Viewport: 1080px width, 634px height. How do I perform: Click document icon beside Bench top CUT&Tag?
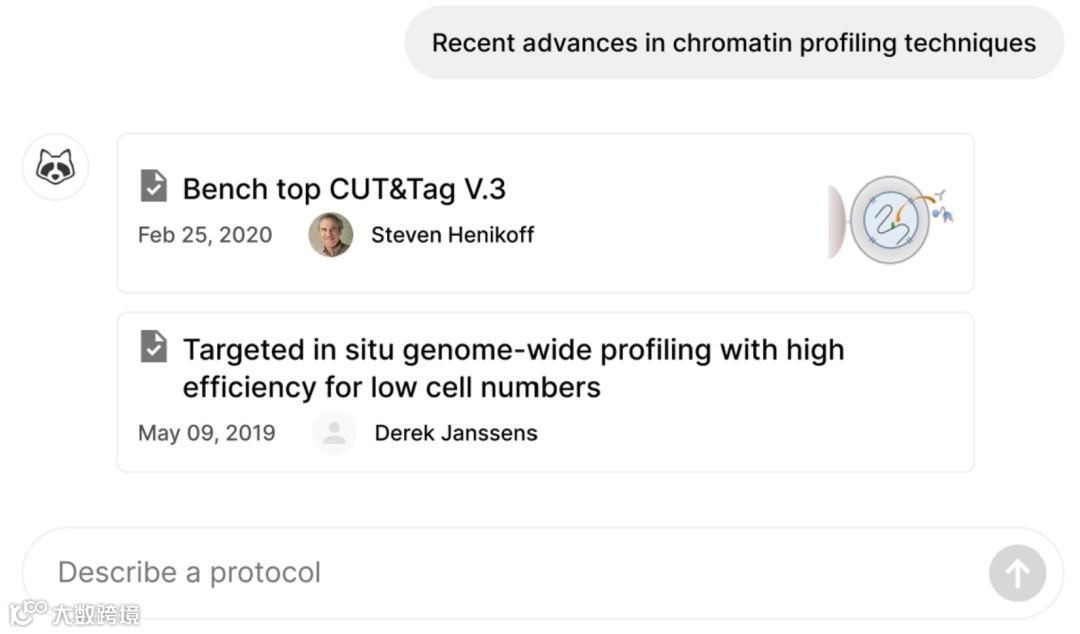click(153, 185)
